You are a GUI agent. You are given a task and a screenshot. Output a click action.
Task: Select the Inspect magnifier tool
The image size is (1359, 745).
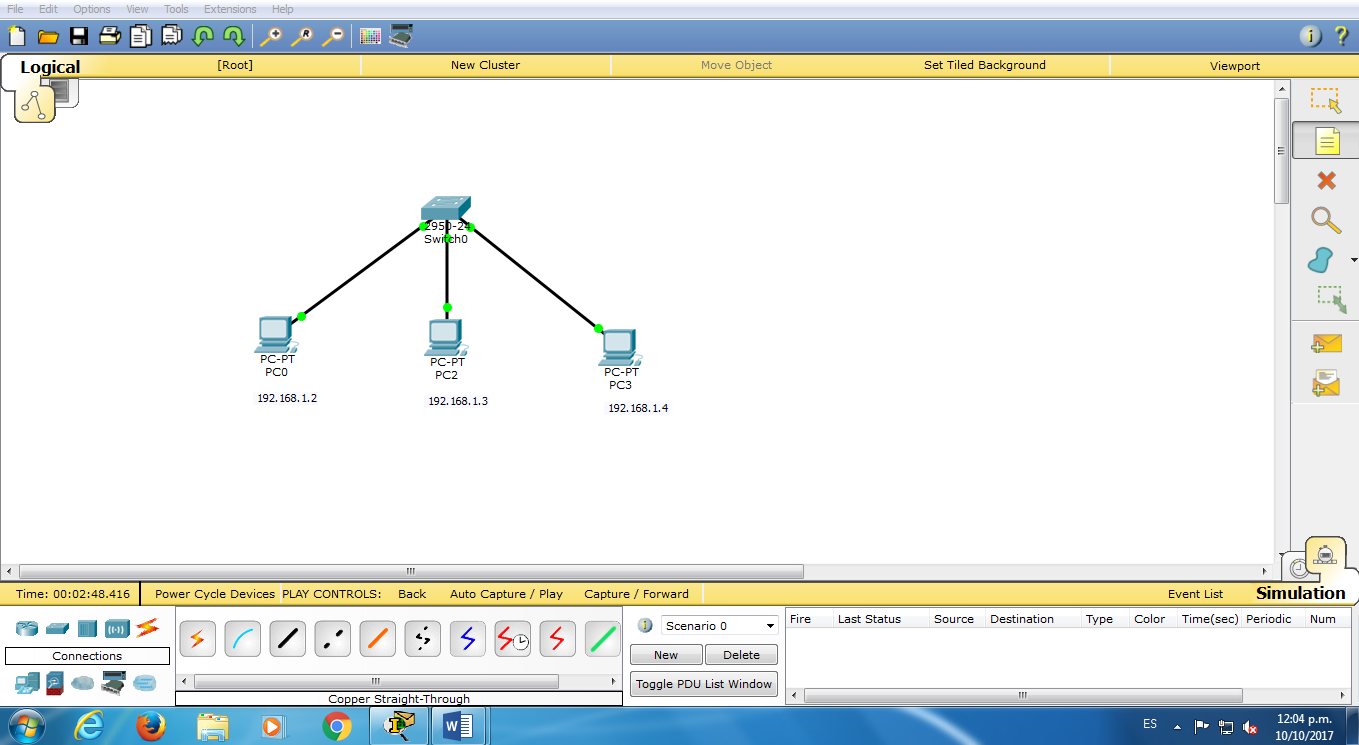click(1325, 220)
